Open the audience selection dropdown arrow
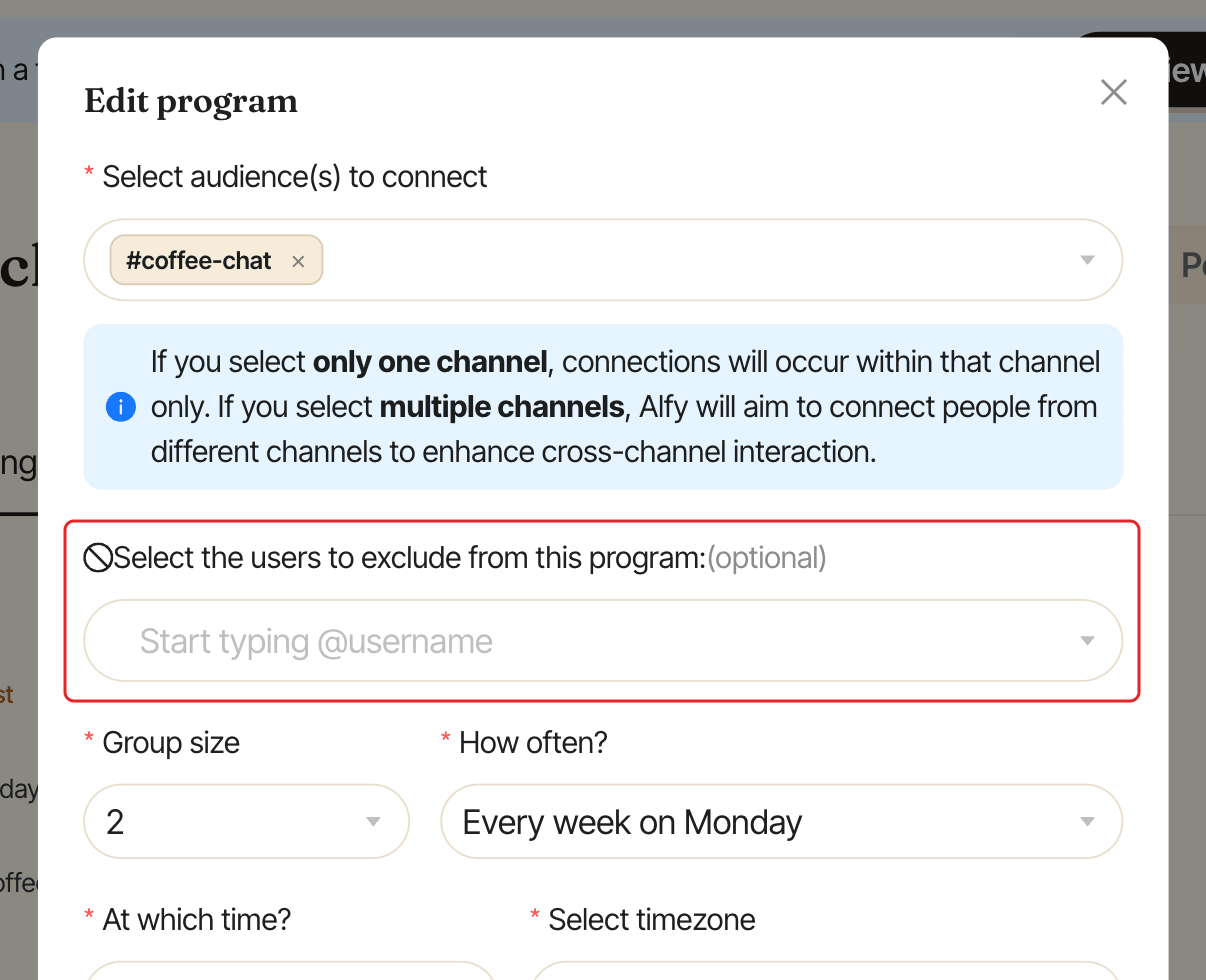Screen dimensions: 1206x980 coord(1087,261)
